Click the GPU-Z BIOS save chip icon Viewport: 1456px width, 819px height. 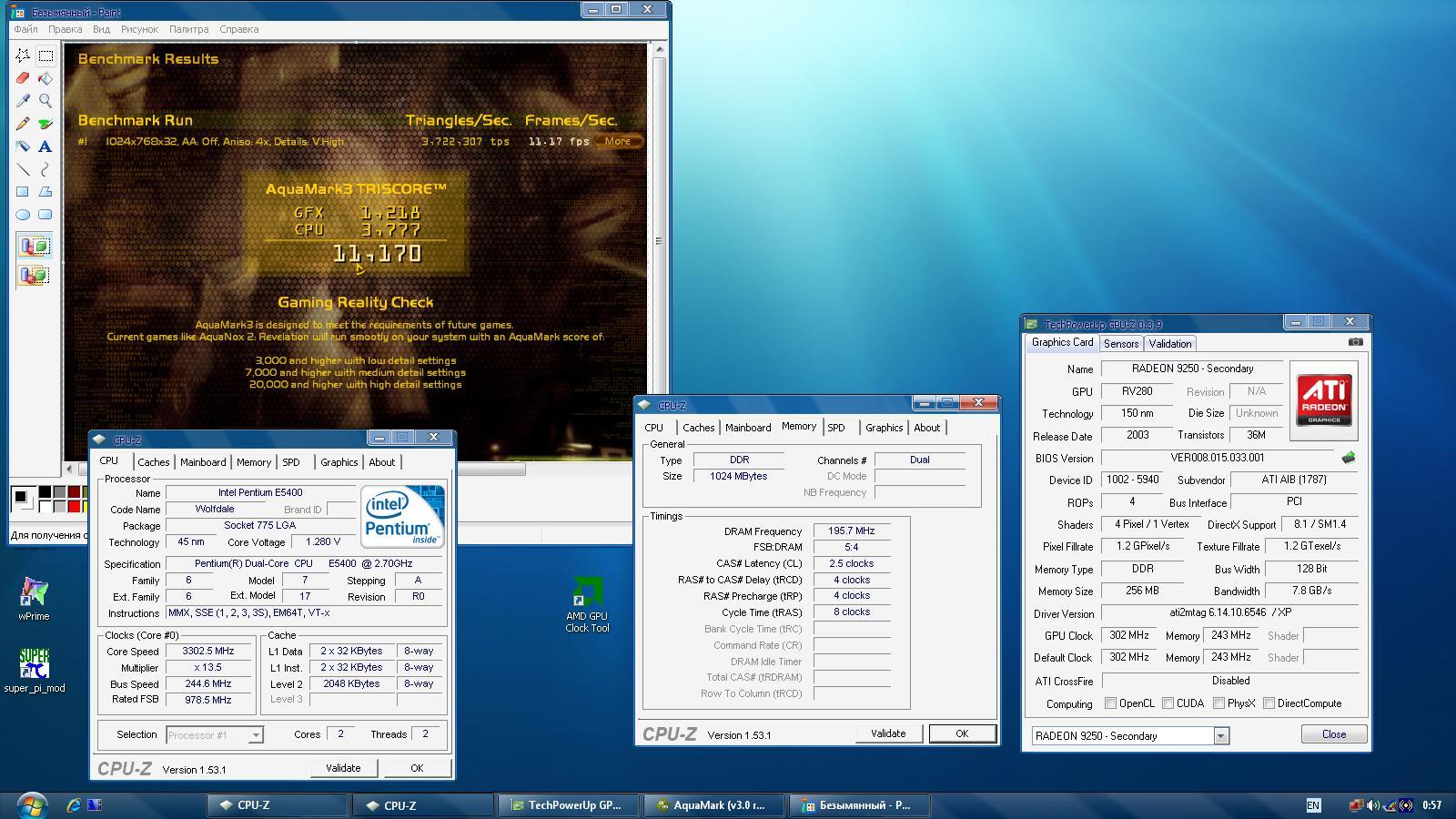1349,458
